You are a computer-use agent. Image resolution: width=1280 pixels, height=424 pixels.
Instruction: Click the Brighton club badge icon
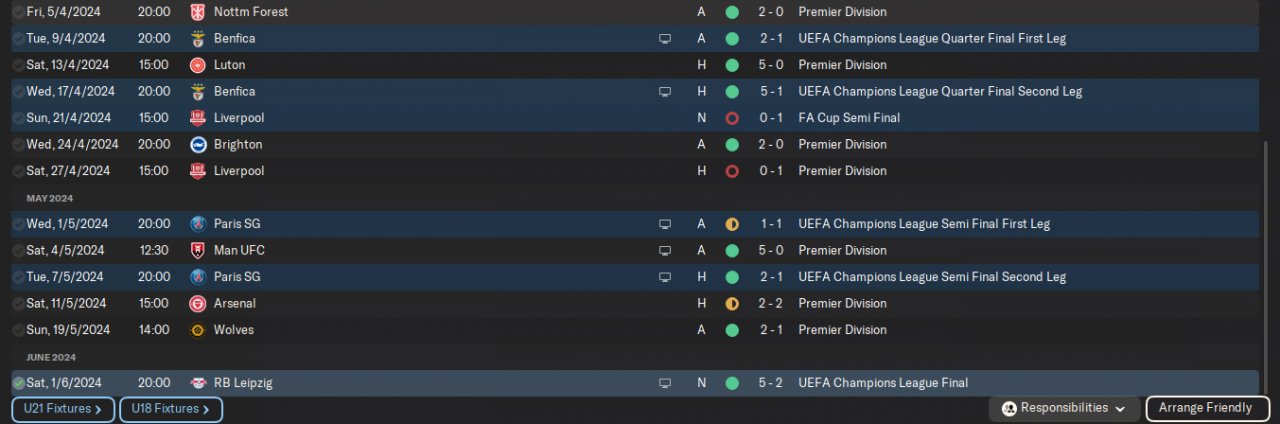(198, 144)
